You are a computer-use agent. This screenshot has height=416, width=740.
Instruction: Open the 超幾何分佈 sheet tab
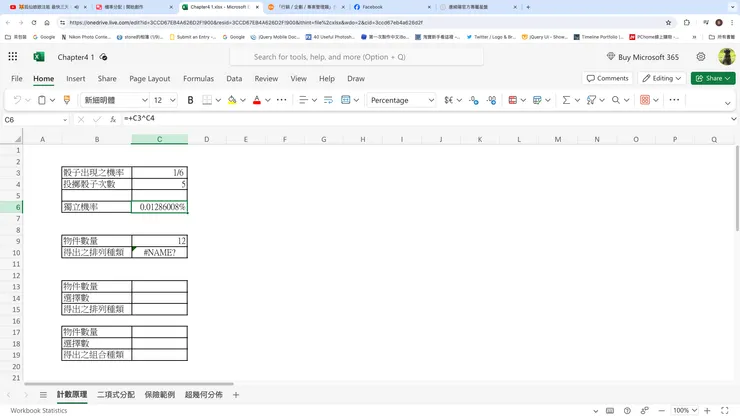pos(203,395)
